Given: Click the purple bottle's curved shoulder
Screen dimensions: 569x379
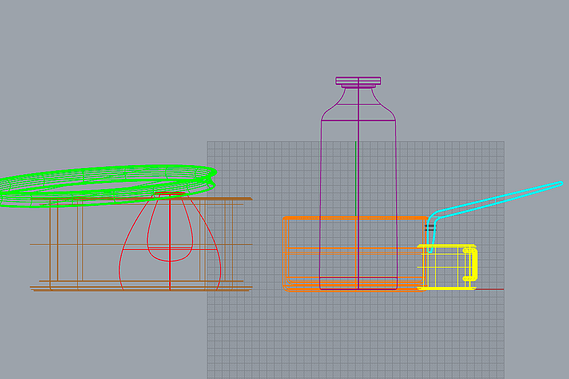Looking at the screenshot, I should (383, 104).
